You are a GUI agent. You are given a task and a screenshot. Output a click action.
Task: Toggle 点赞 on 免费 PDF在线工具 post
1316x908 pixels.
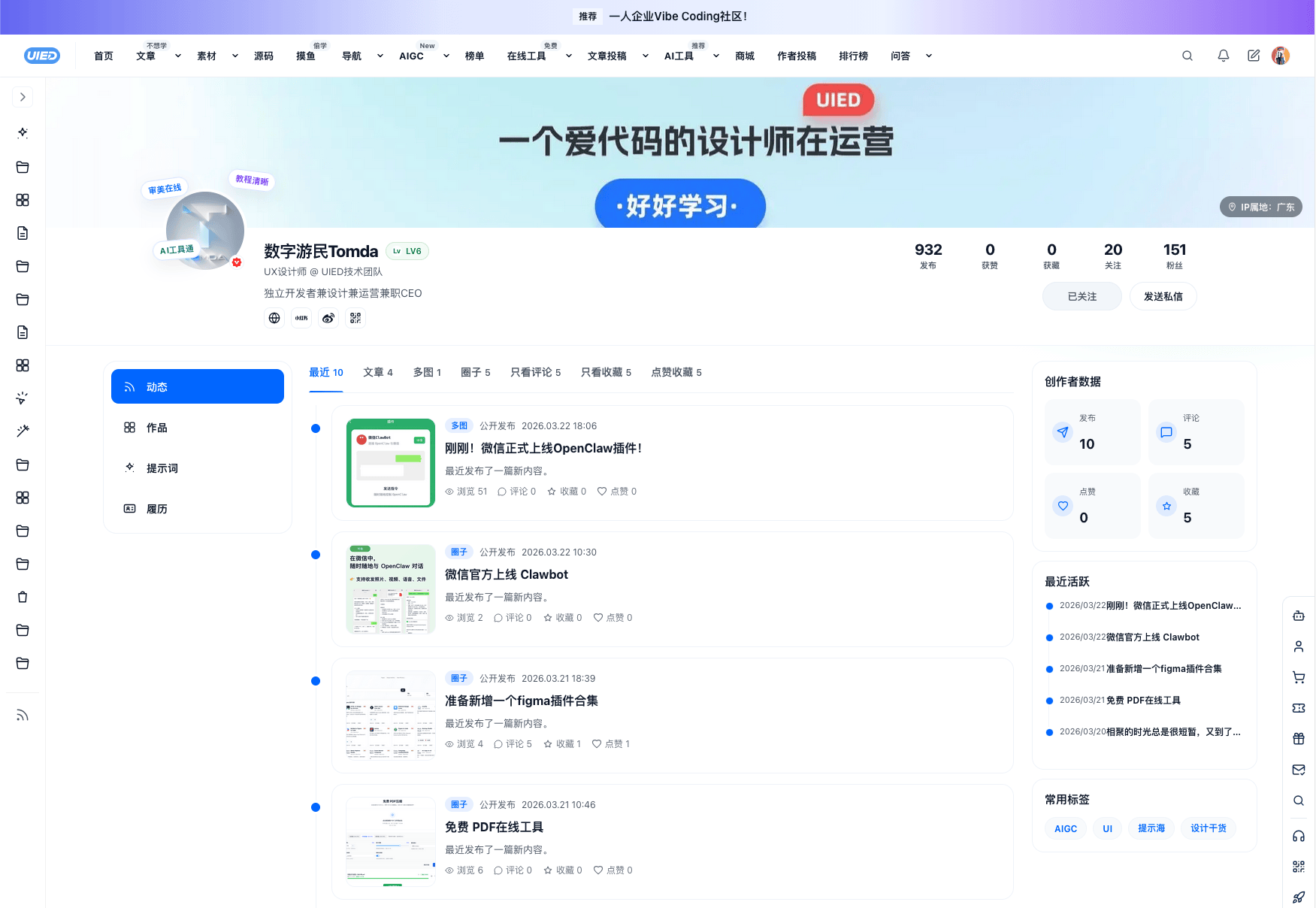click(x=613, y=870)
